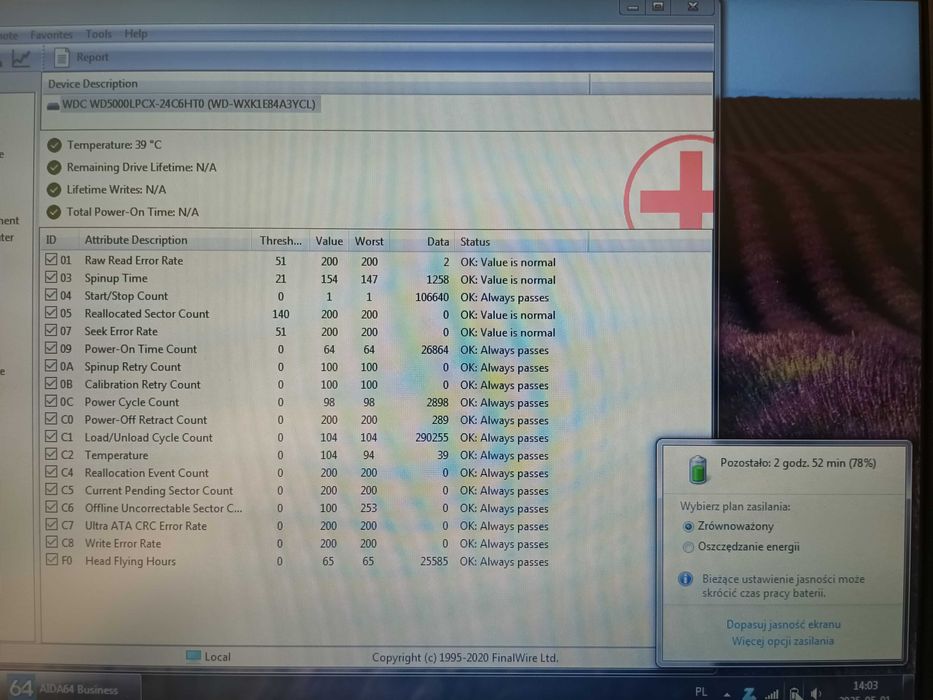Image resolution: width=933 pixels, height=700 pixels.
Task: Toggle checkbox for C2 Temperature
Action: [x=51, y=454]
